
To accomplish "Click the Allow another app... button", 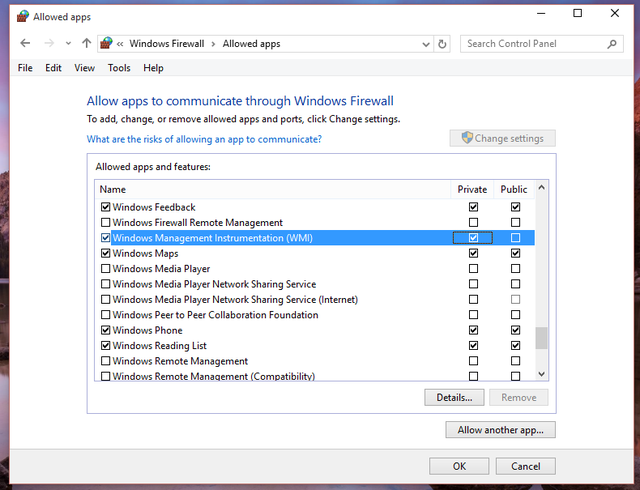I will pyautogui.click(x=500, y=430).
